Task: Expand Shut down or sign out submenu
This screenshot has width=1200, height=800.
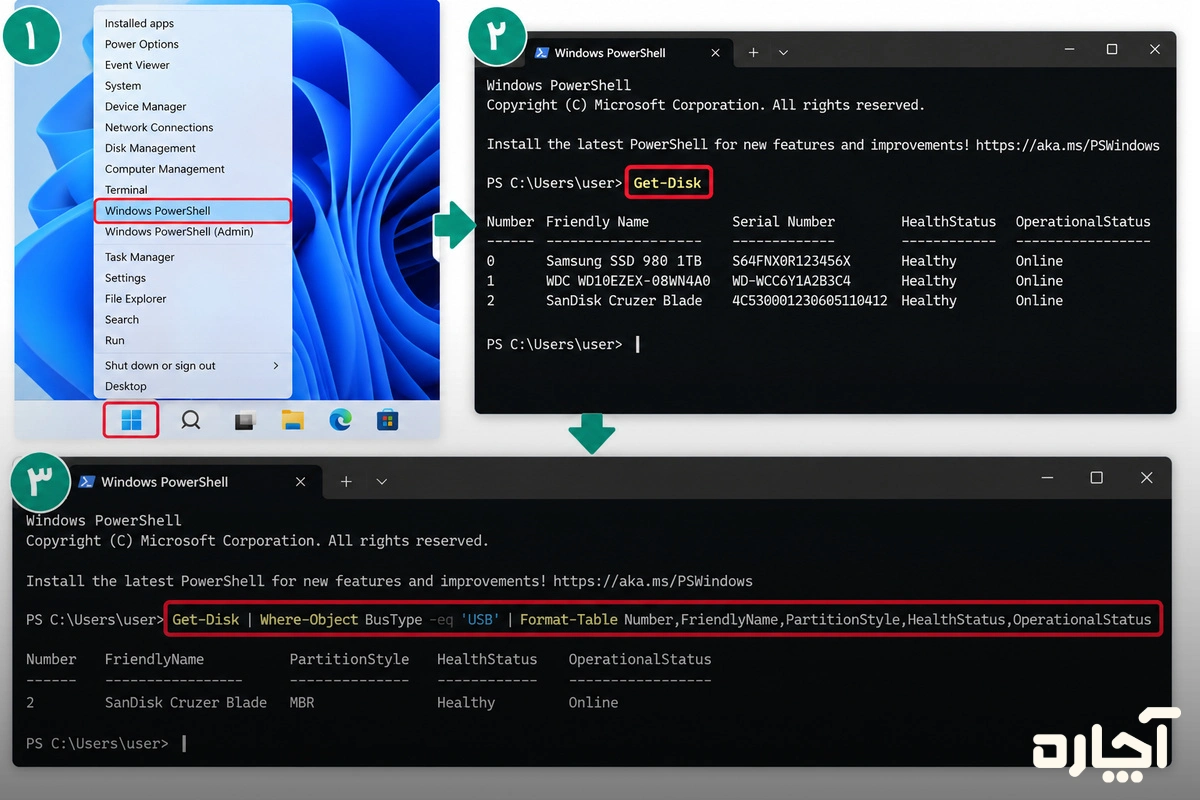Action: 192,366
